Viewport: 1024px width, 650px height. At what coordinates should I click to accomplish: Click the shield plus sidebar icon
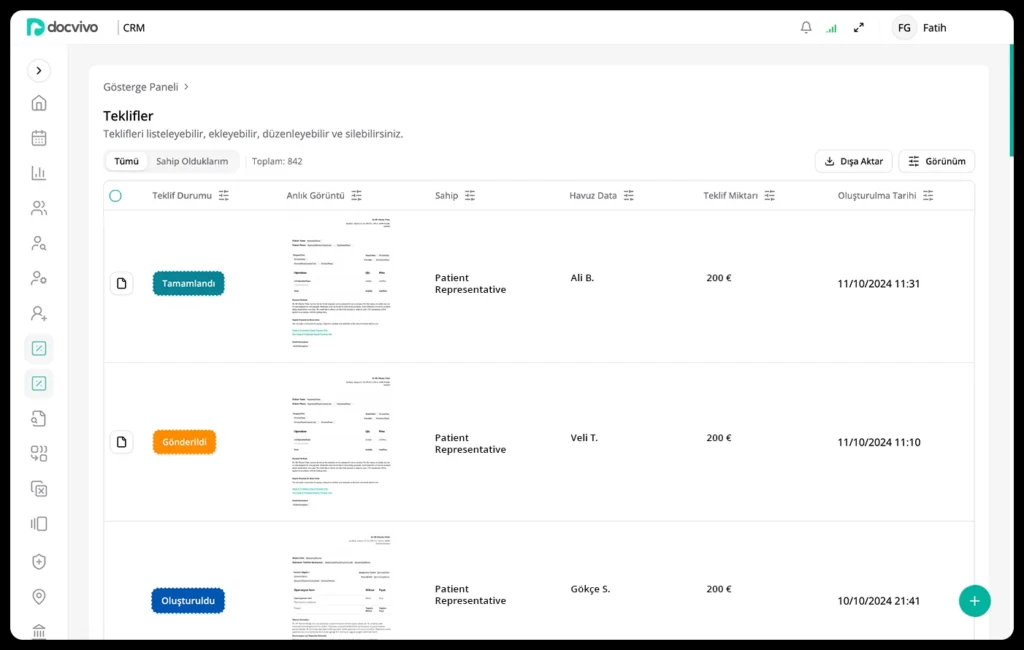(39, 562)
